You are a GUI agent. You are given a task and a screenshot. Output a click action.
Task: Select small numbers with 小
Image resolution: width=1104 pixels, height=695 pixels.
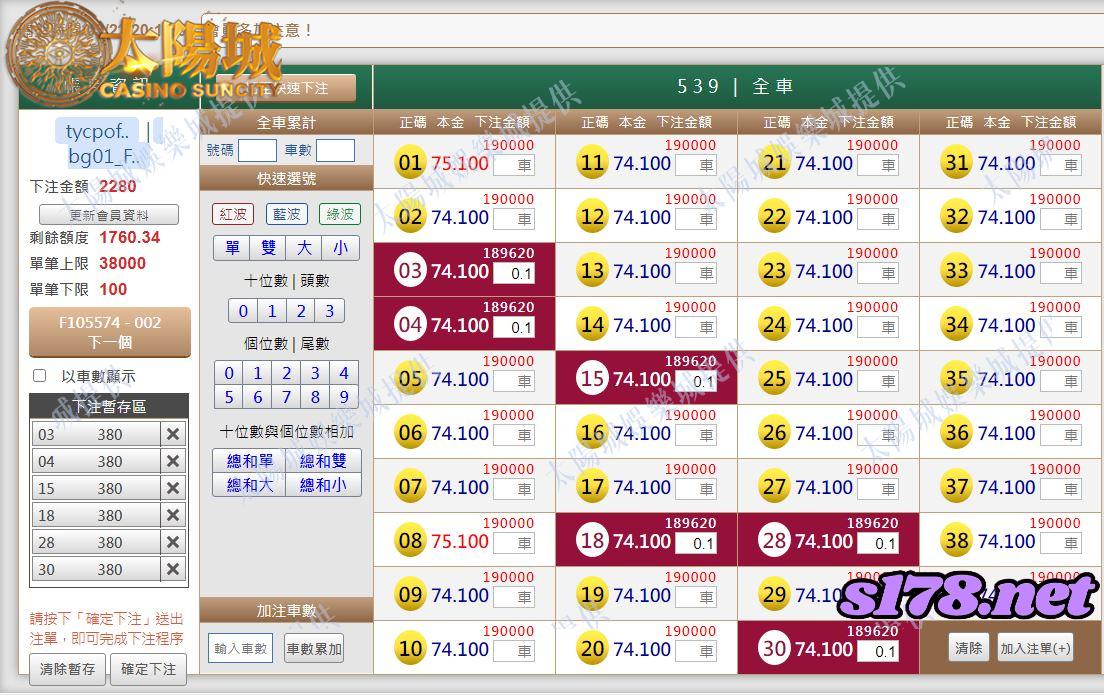coord(341,248)
